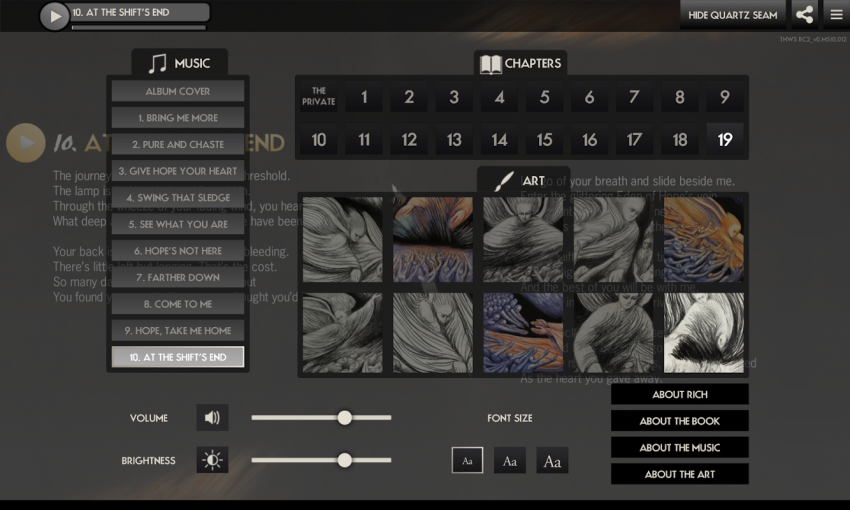Select track 2. Pure and Chaste
Viewport: 850px width, 510px height.
click(x=178, y=144)
